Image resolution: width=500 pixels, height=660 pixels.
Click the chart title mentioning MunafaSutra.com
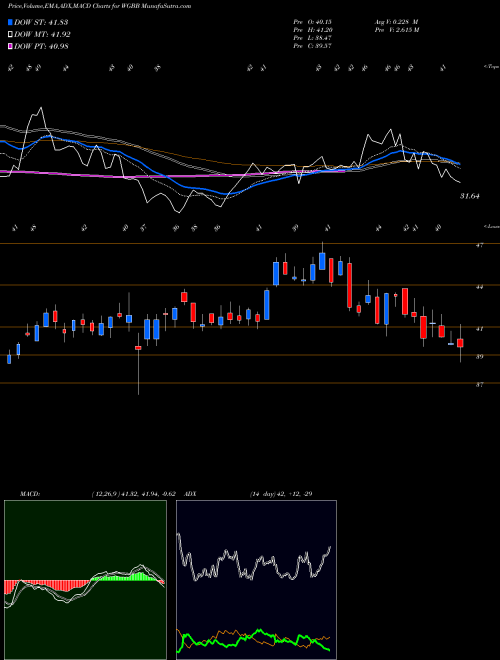(x=99, y=6)
